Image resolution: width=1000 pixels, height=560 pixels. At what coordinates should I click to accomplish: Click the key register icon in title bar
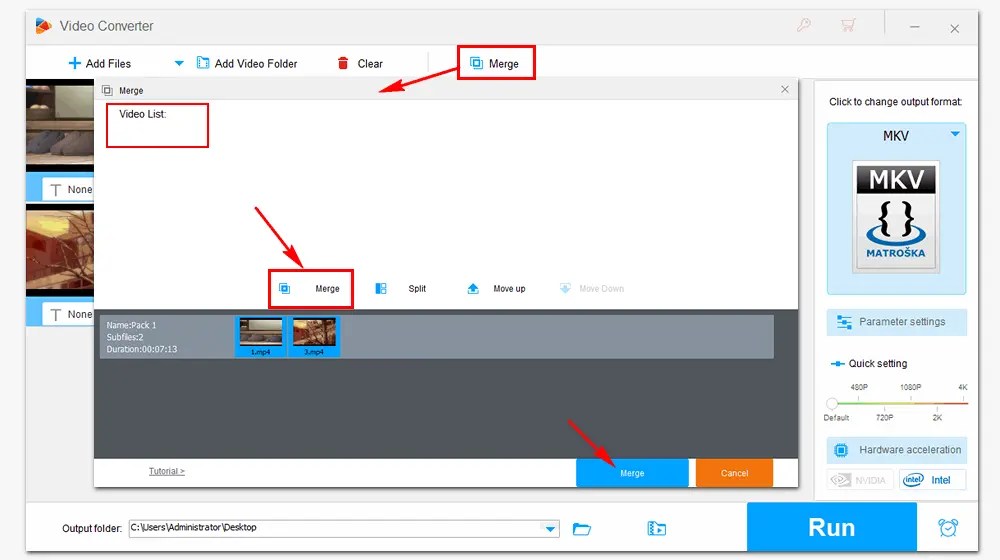pos(804,26)
